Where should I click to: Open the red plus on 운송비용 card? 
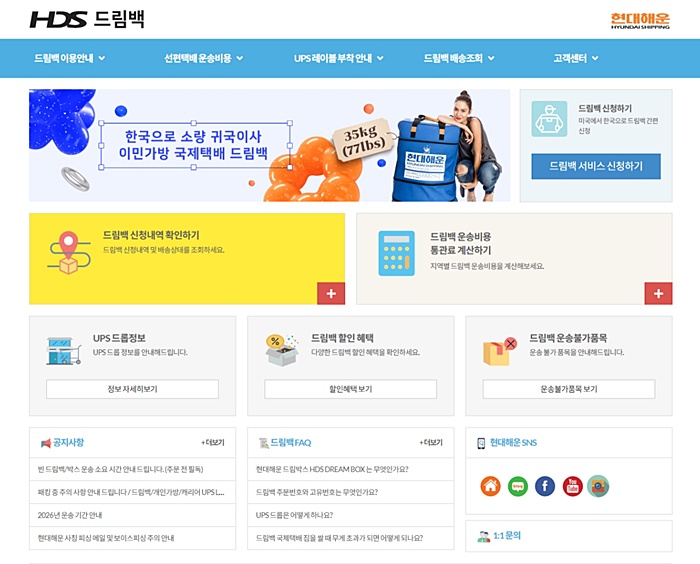pyautogui.click(x=658, y=293)
